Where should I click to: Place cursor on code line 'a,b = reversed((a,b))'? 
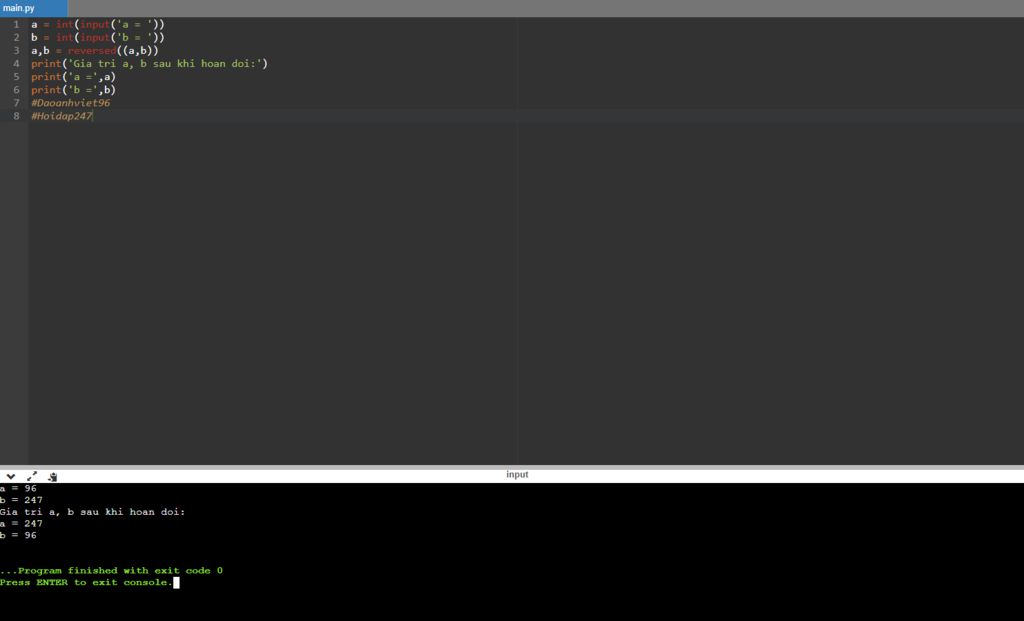95,50
